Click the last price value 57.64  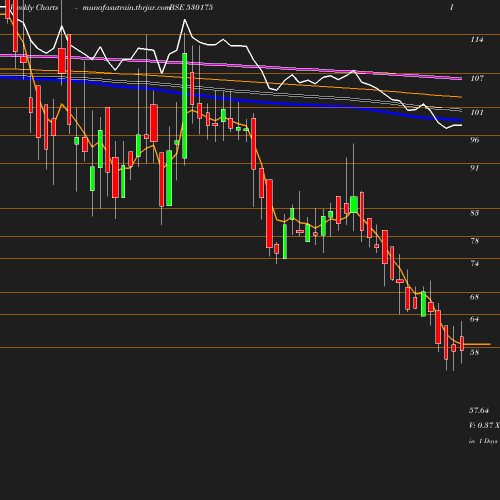(479, 410)
